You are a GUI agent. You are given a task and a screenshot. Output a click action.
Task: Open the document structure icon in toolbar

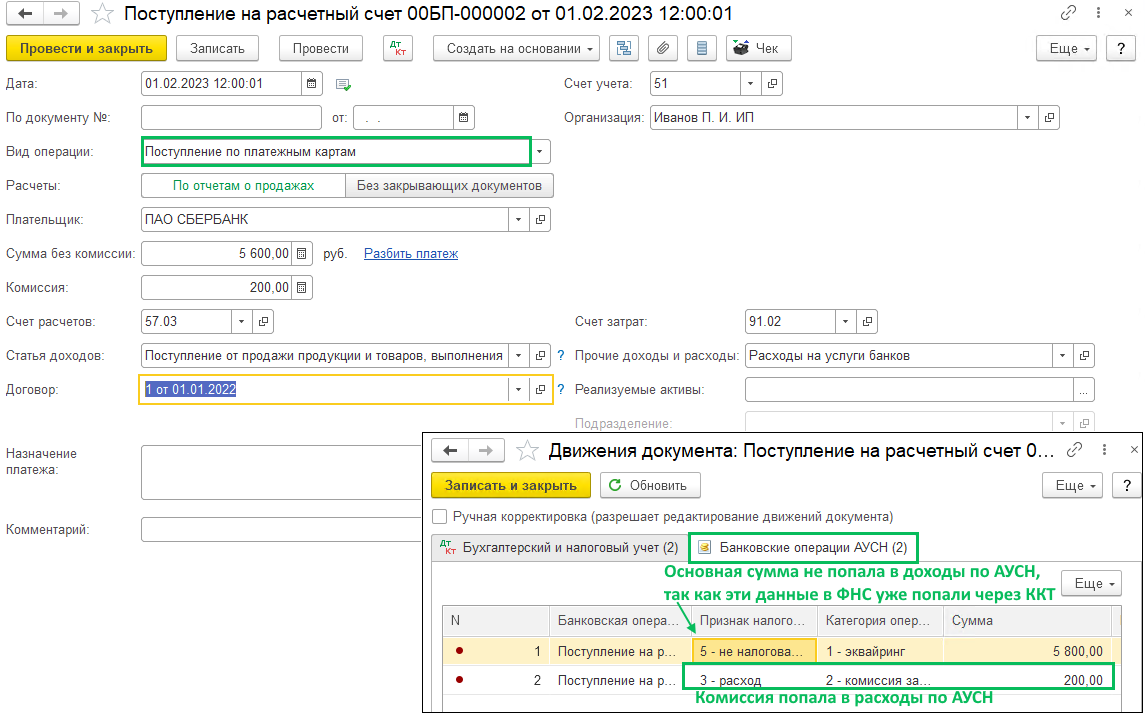click(x=625, y=48)
